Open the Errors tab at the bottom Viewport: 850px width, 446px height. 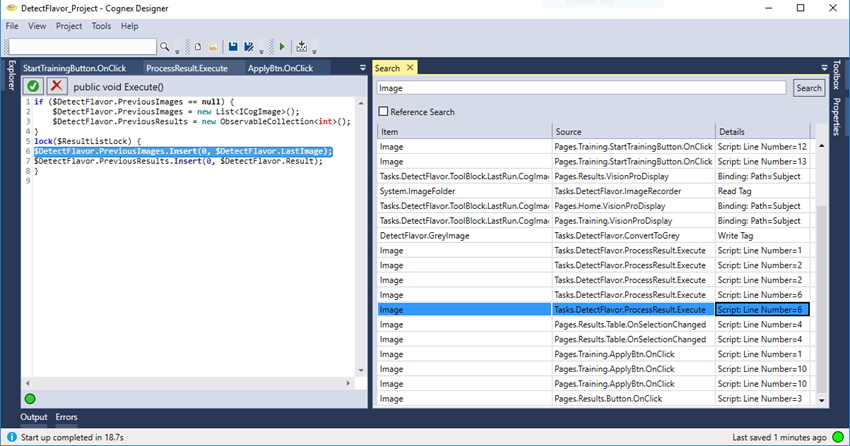pos(67,417)
